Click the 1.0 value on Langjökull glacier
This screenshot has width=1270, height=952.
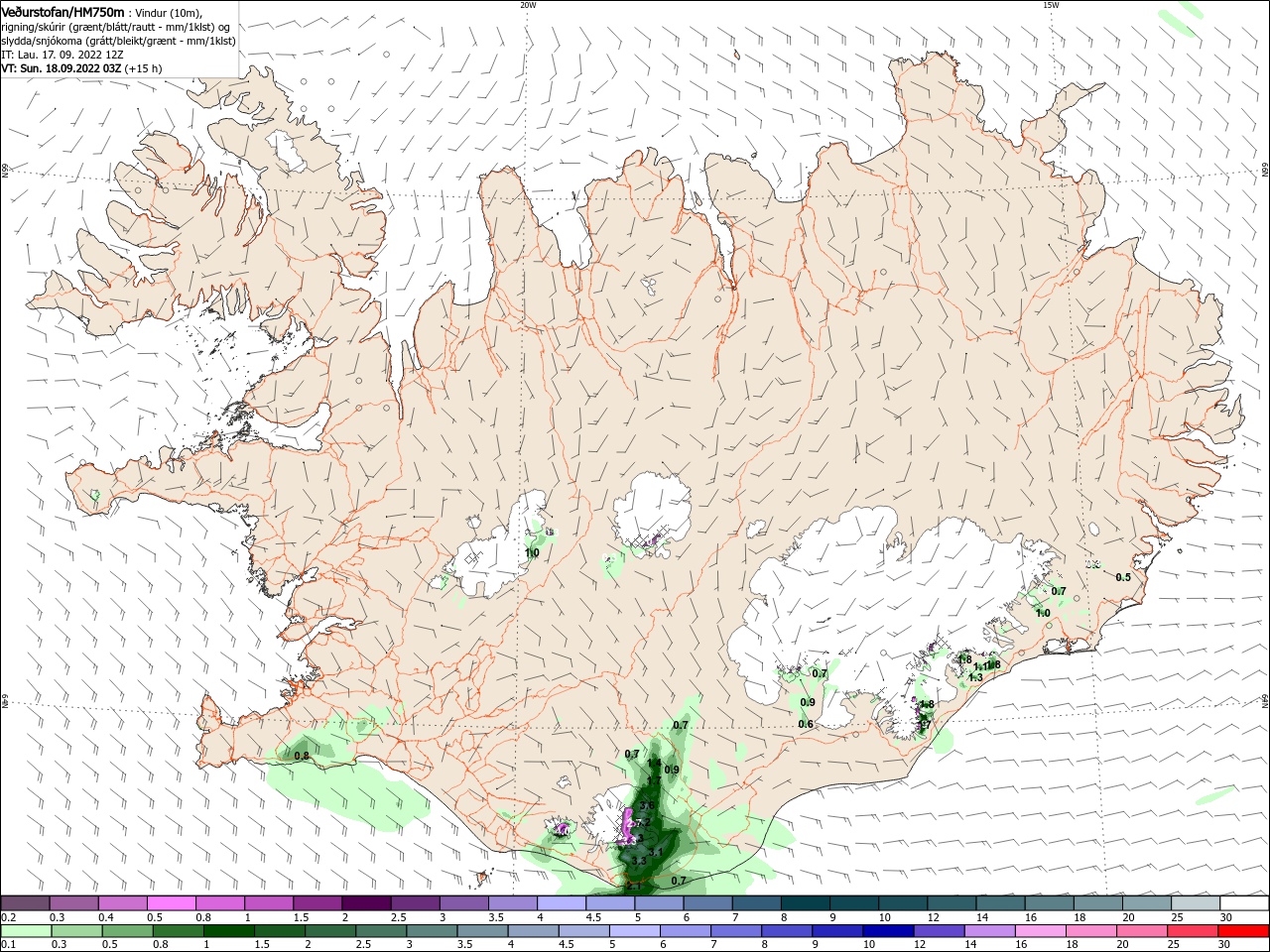[x=532, y=552]
